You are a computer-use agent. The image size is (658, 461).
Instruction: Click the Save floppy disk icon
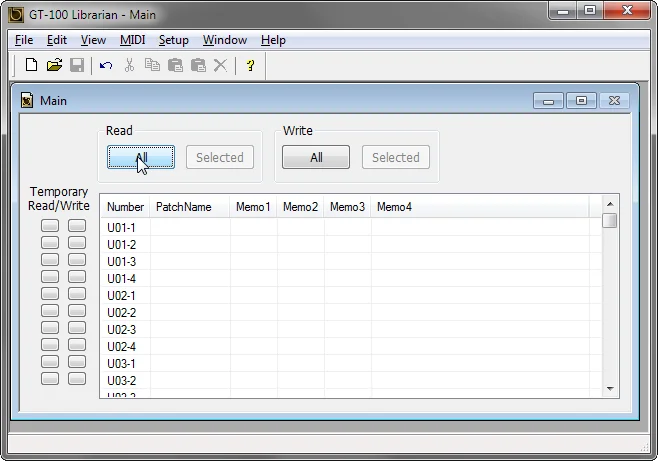pos(77,65)
